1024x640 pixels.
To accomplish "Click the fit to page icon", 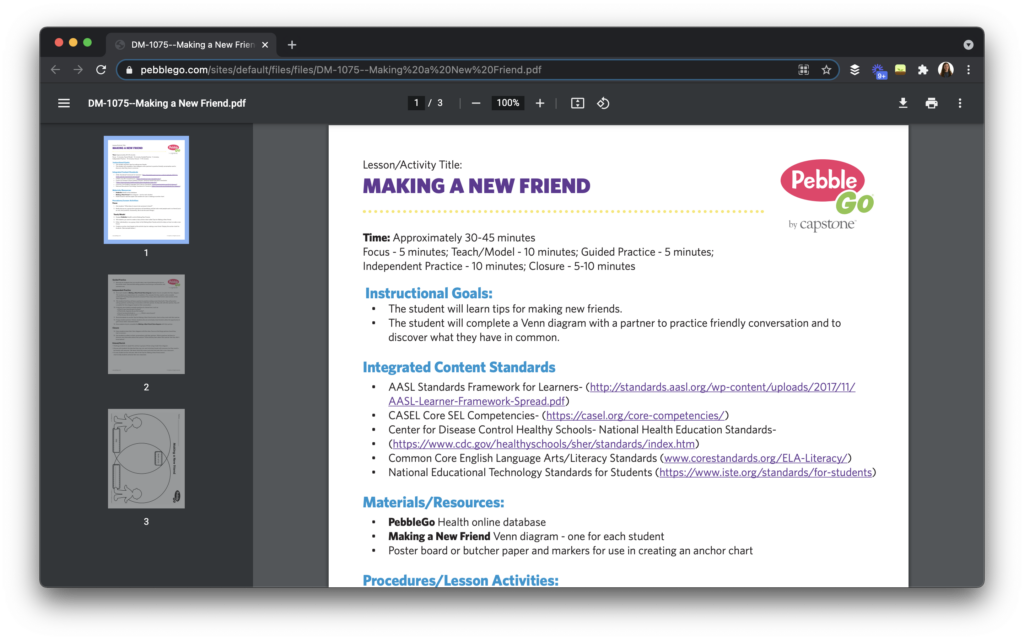I will [x=577, y=103].
